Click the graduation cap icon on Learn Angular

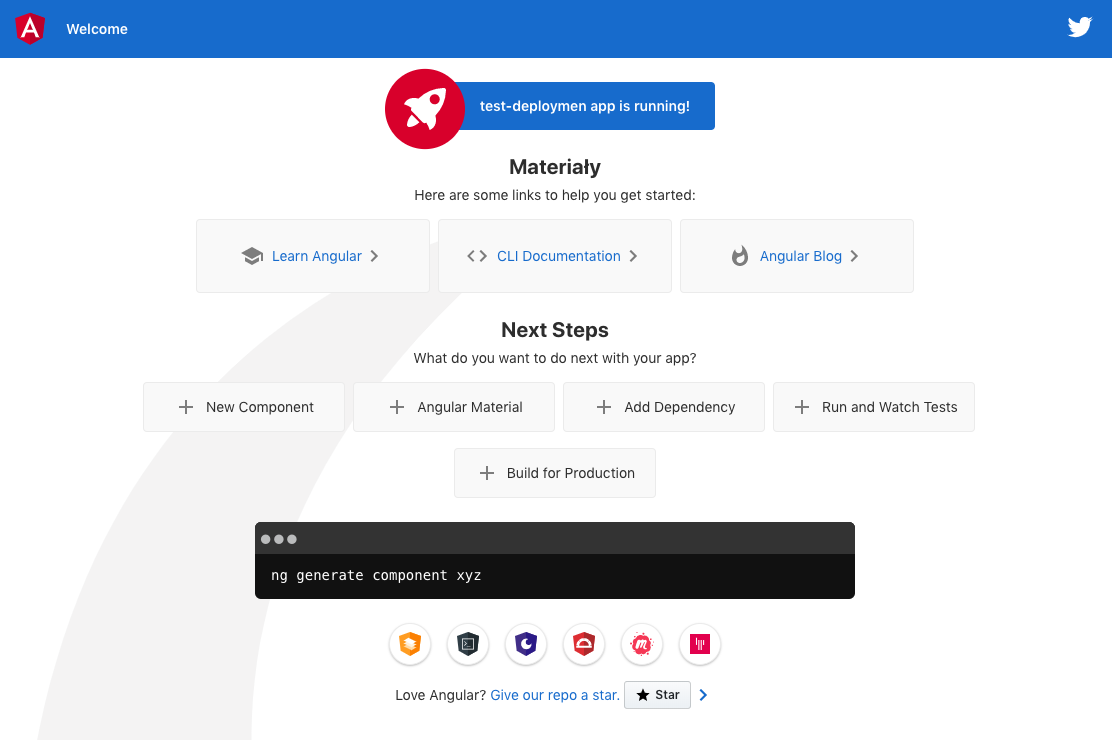point(252,256)
